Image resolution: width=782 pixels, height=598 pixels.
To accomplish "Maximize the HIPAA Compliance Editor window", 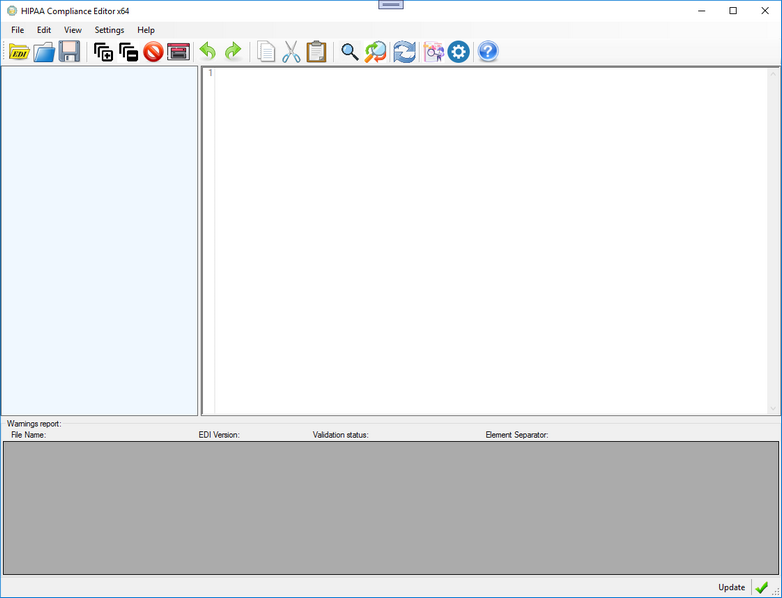I will 733,10.
